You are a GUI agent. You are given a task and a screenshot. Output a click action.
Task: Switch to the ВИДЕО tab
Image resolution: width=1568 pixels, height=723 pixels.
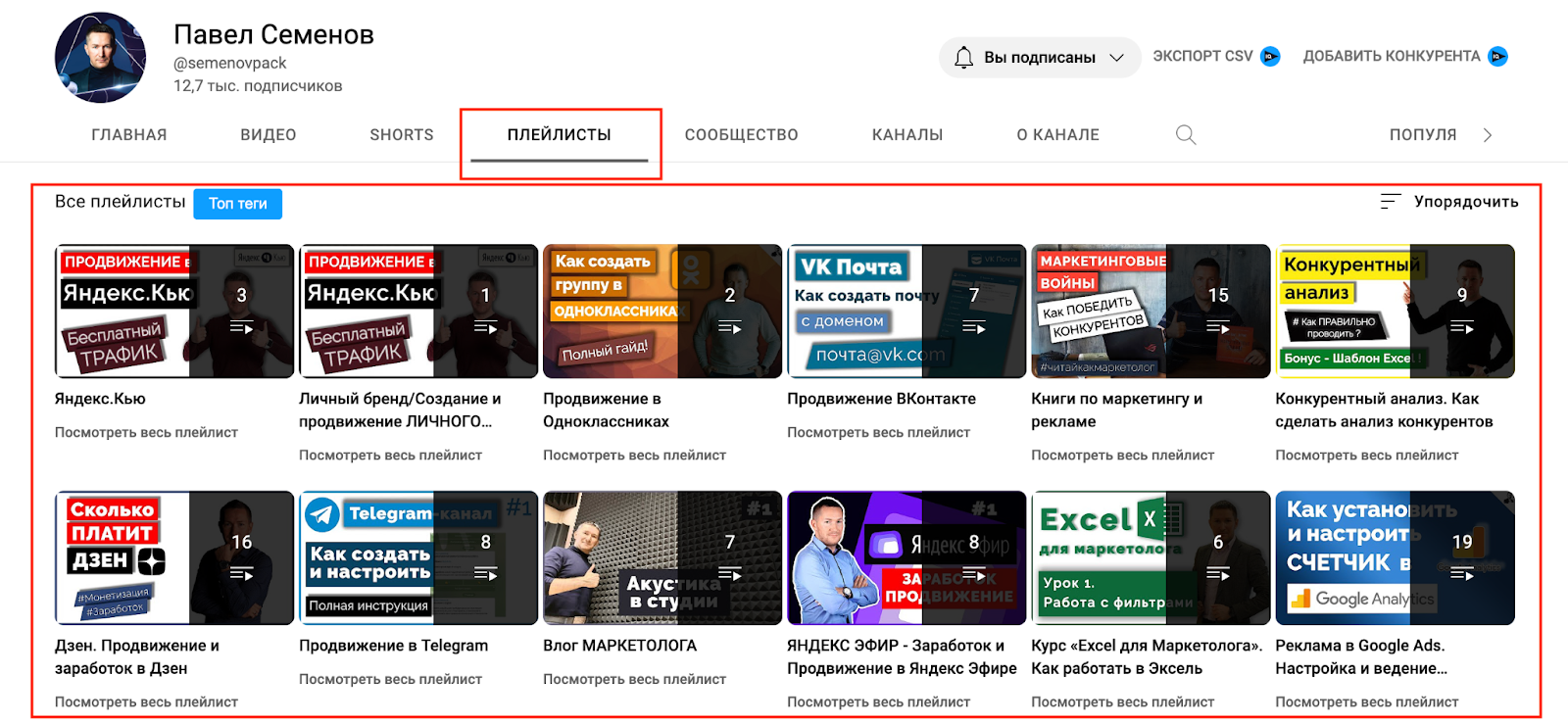(x=269, y=135)
